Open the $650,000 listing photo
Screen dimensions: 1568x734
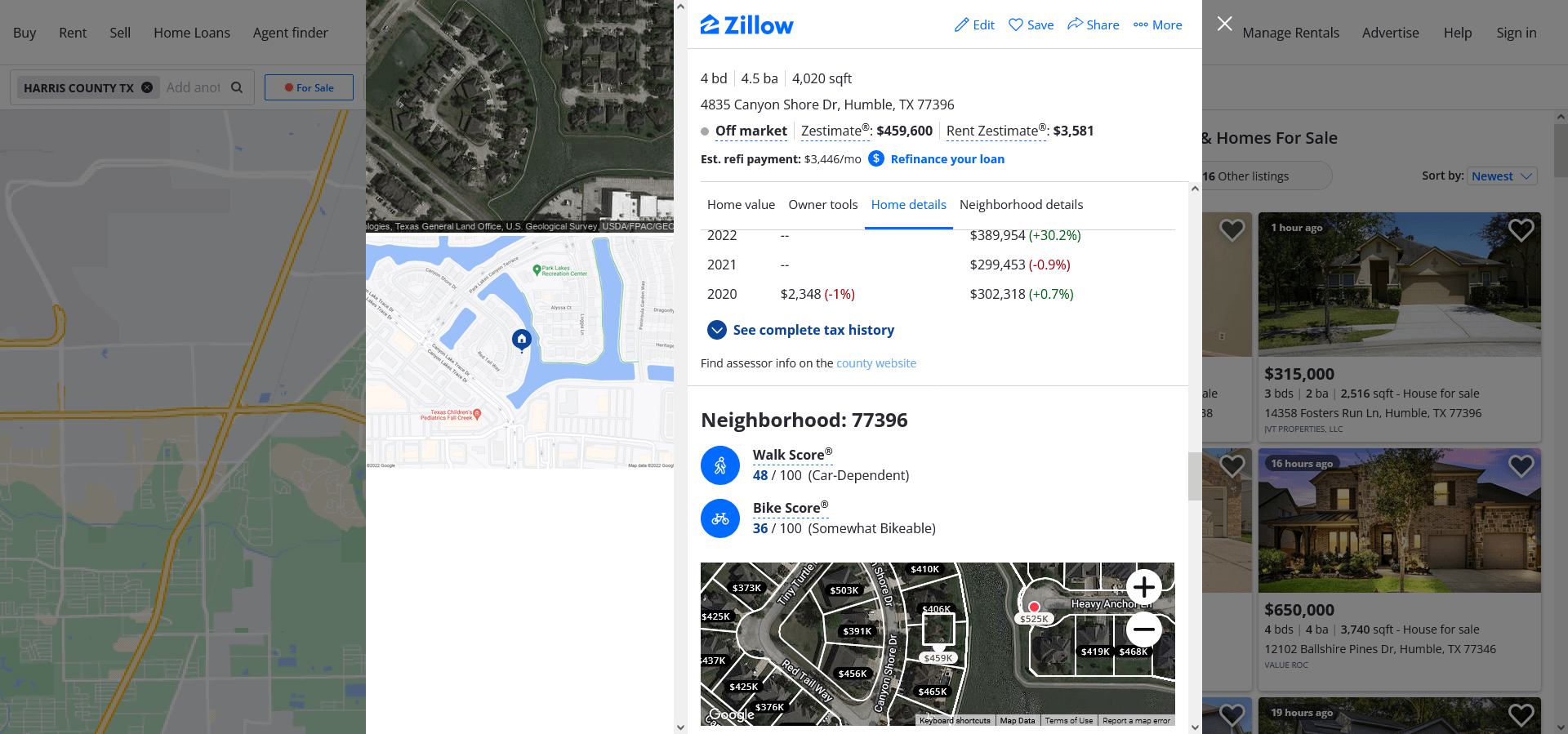[1400, 520]
